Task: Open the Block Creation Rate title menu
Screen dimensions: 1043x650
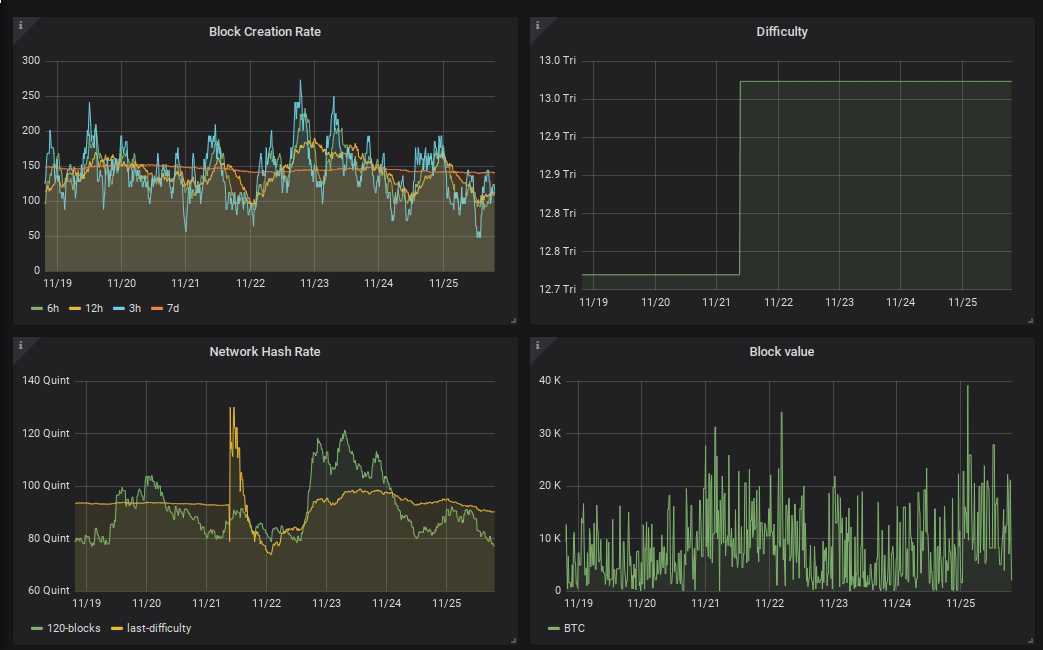Action: pos(265,32)
